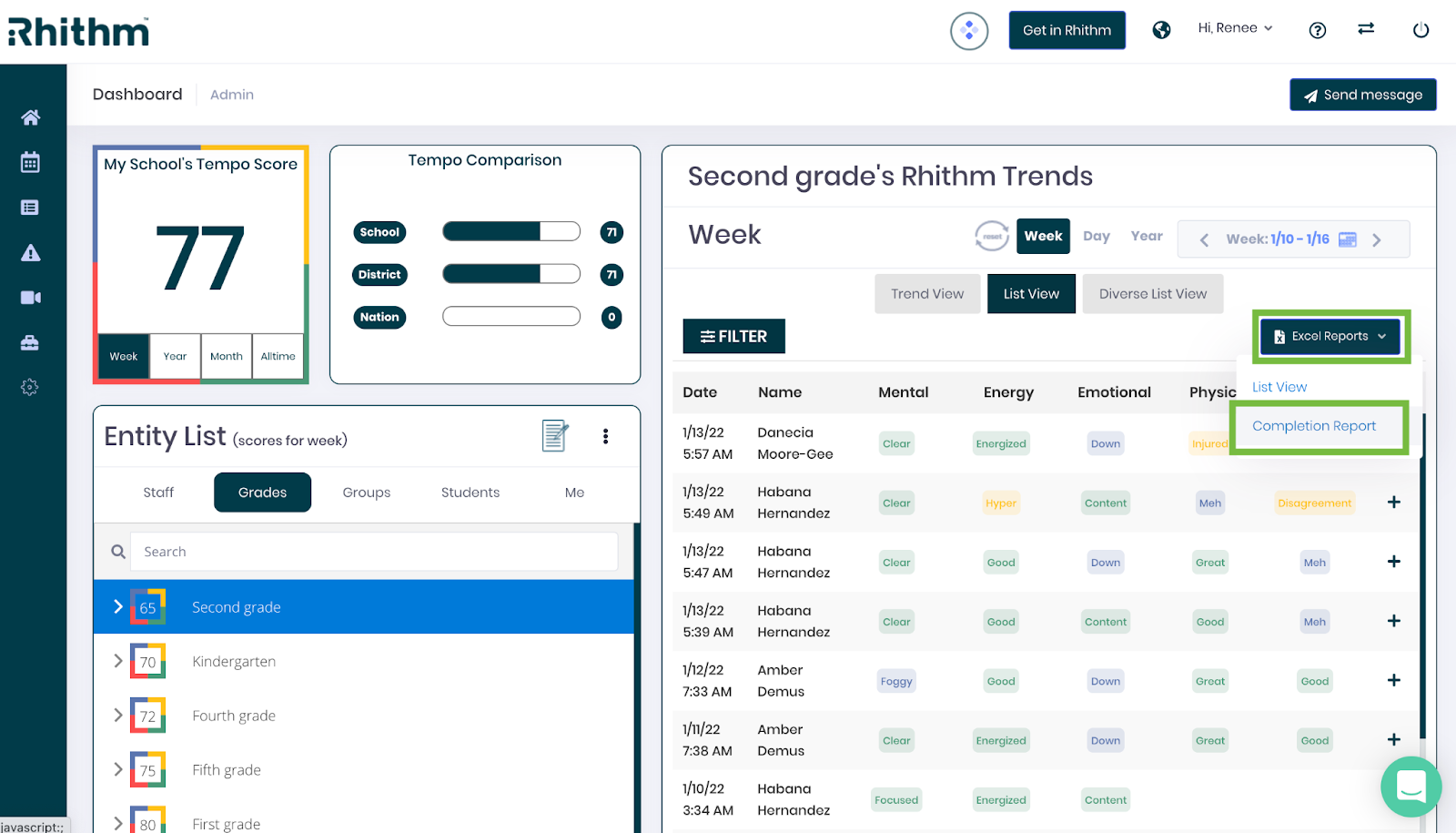Click the District tempo progress bar
This screenshot has height=833, width=1456.
tap(511, 274)
